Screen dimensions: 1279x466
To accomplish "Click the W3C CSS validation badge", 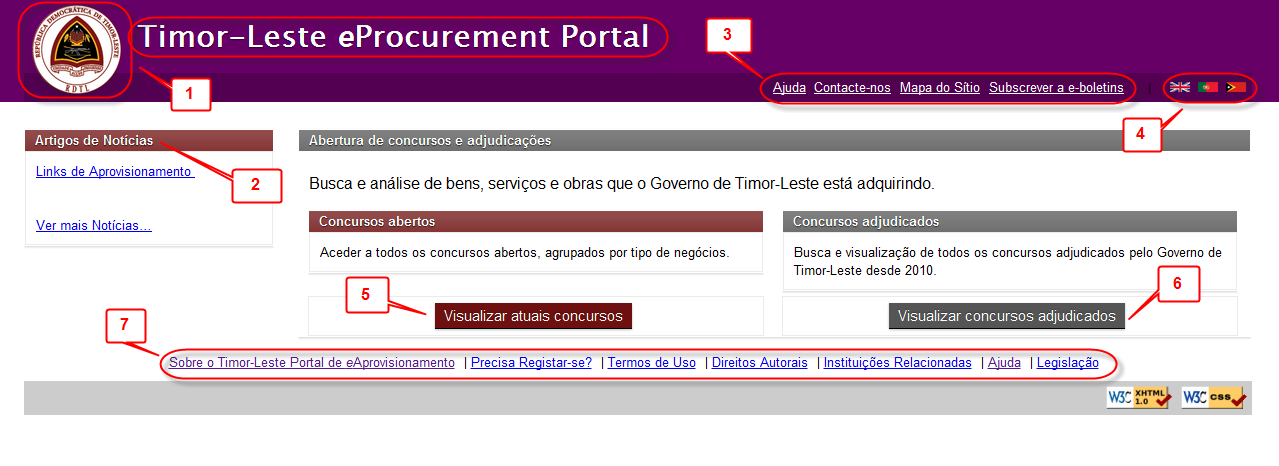I will (1213, 397).
